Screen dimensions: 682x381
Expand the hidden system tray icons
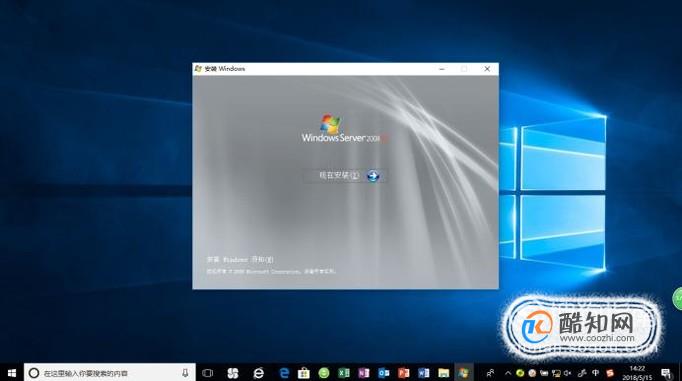pos(508,373)
